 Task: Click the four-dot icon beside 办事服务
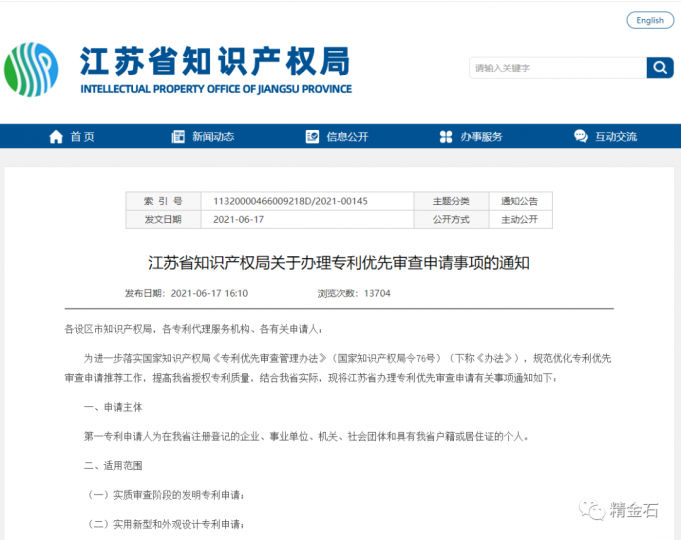446,137
